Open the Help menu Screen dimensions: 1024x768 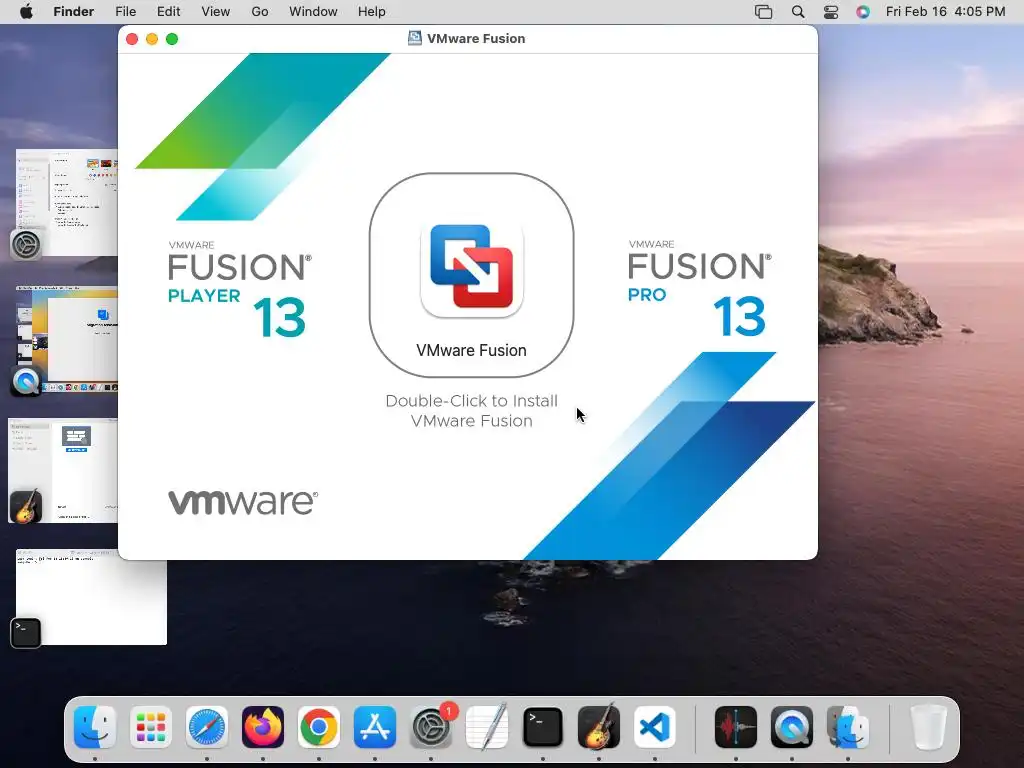[372, 12]
